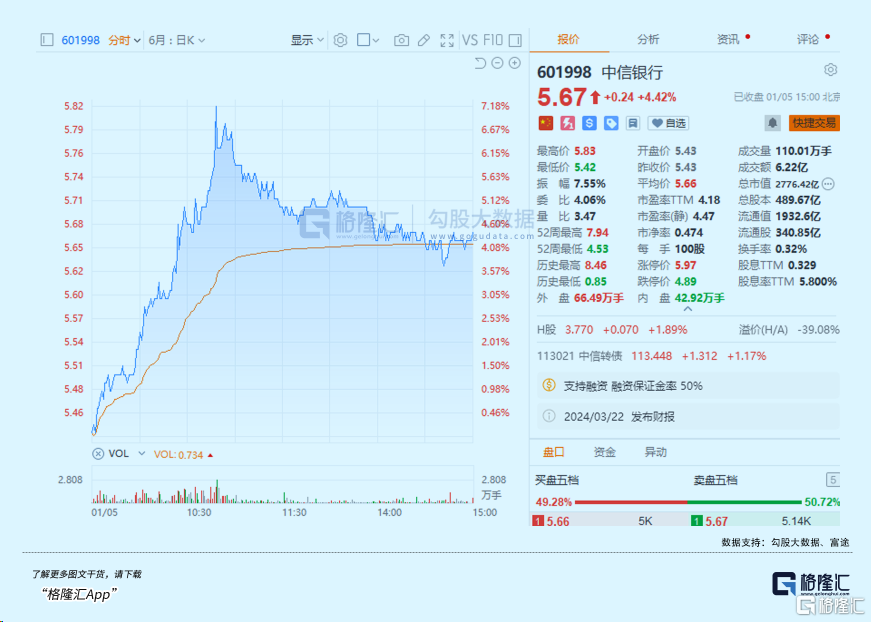This screenshot has height=622, width=871.
Task: Click the 成交量 110.01万手 value
Action: pyautogui.click(x=803, y=151)
